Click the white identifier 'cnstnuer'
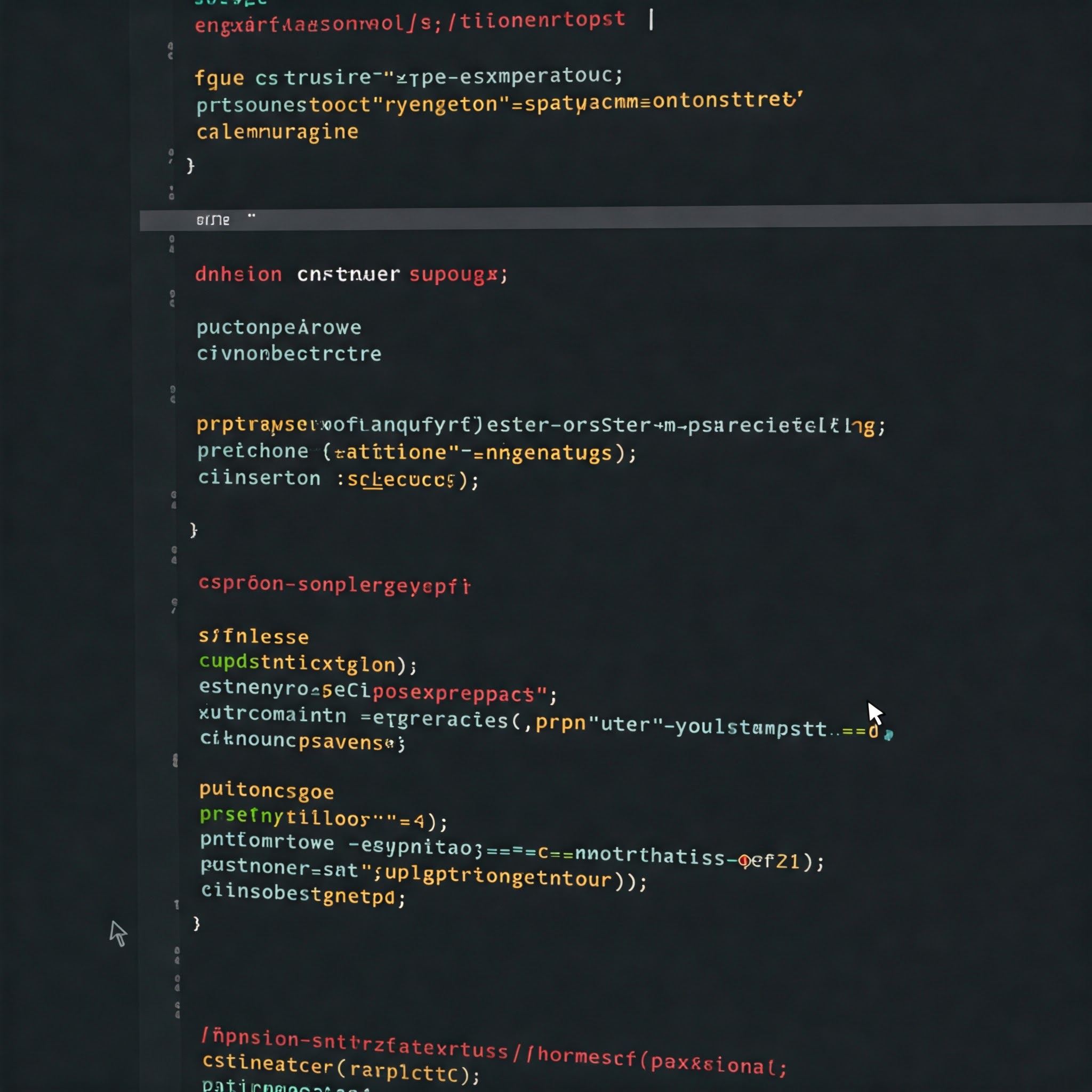The image size is (1092, 1092). pos(348,275)
